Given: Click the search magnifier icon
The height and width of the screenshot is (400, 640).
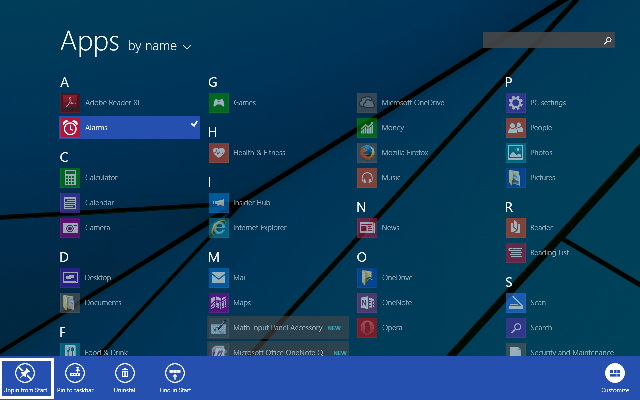Looking at the screenshot, I should click(607, 40).
